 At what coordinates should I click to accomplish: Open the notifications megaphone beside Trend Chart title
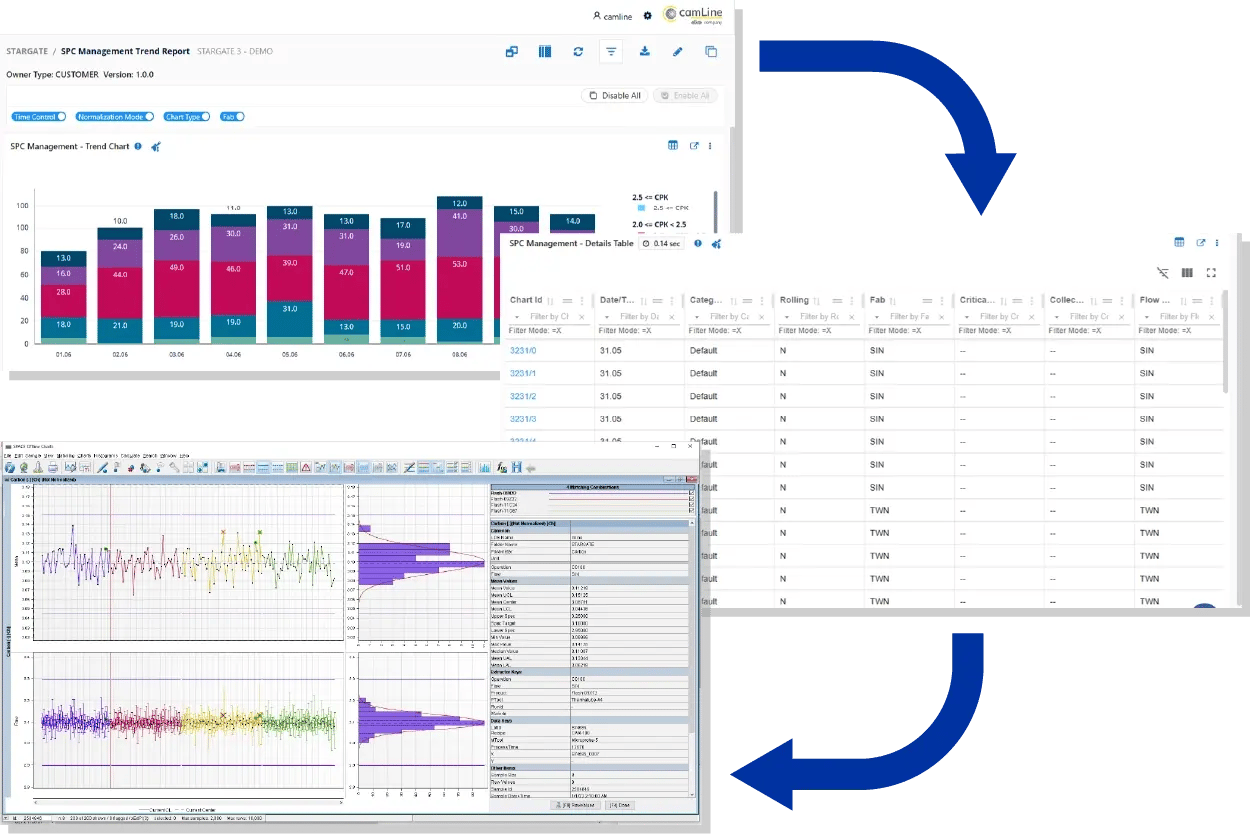click(x=155, y=145)
